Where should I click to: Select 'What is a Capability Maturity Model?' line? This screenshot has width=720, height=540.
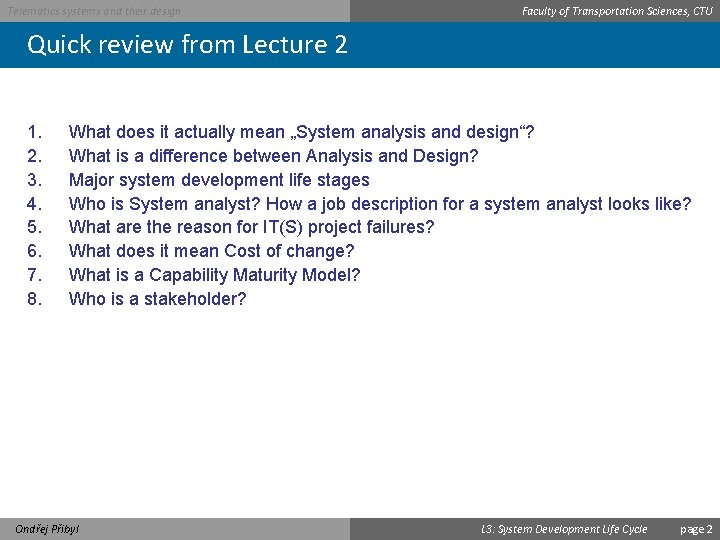click(x=214, y=275)
